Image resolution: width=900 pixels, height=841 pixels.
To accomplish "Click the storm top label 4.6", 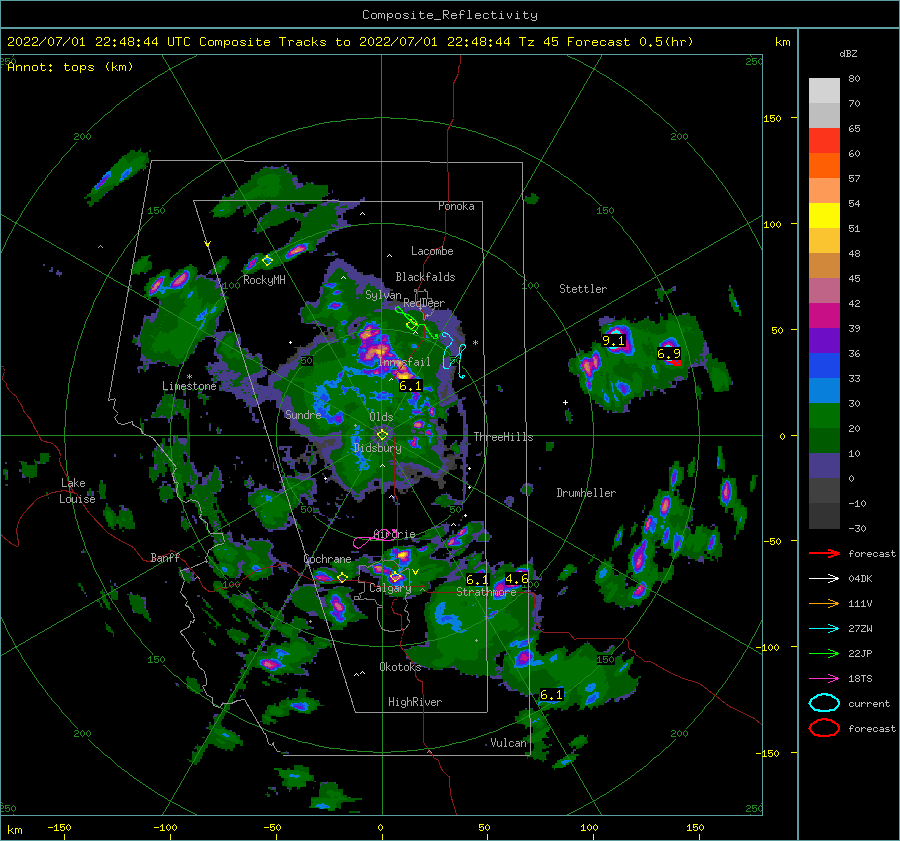I will (517, 579).
